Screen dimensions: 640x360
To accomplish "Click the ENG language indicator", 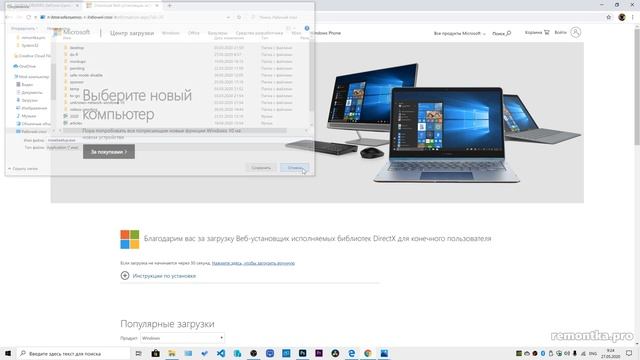I will [x=593, y=353].
